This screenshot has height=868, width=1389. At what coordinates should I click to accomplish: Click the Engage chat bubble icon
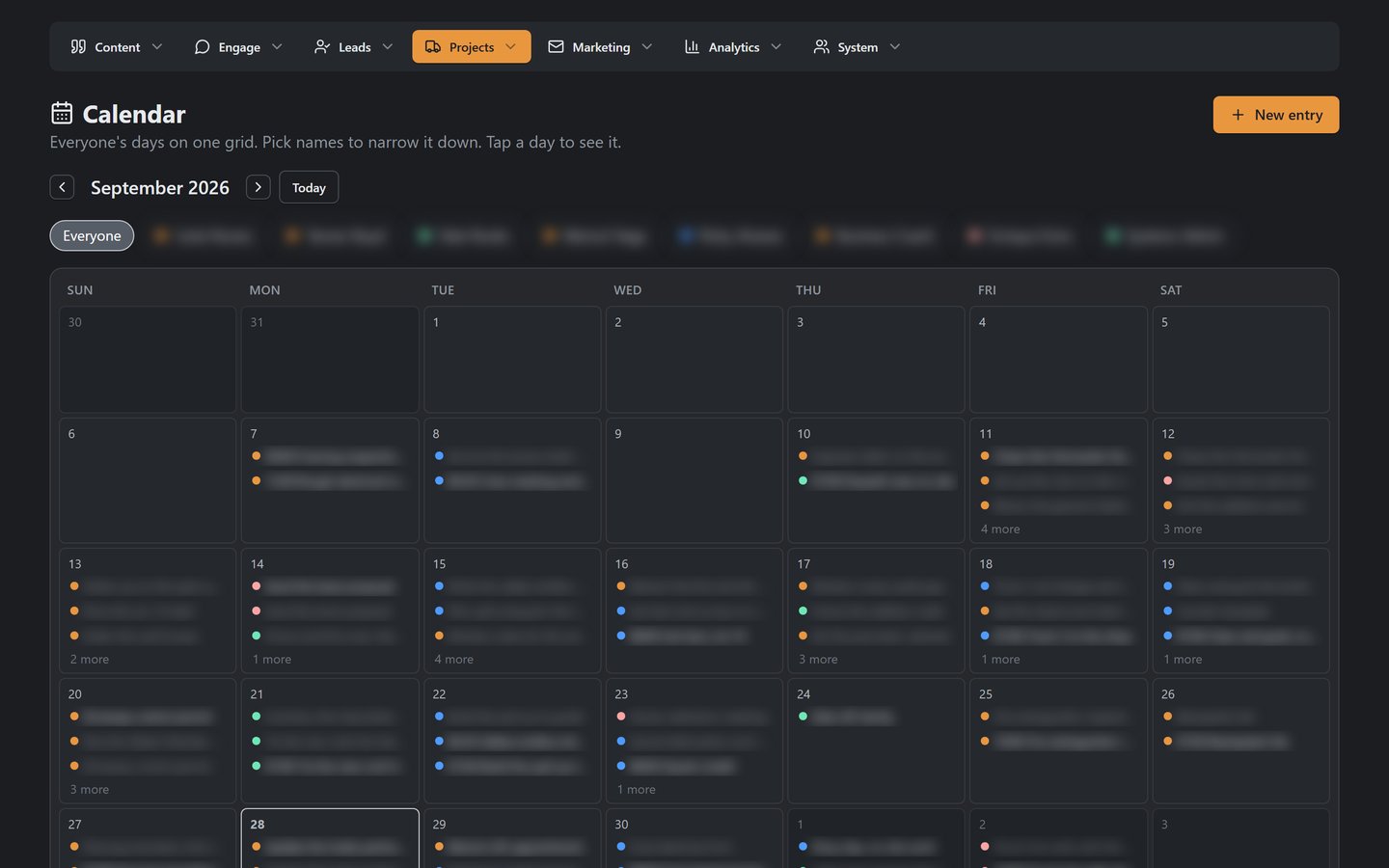tap(202, 46)
